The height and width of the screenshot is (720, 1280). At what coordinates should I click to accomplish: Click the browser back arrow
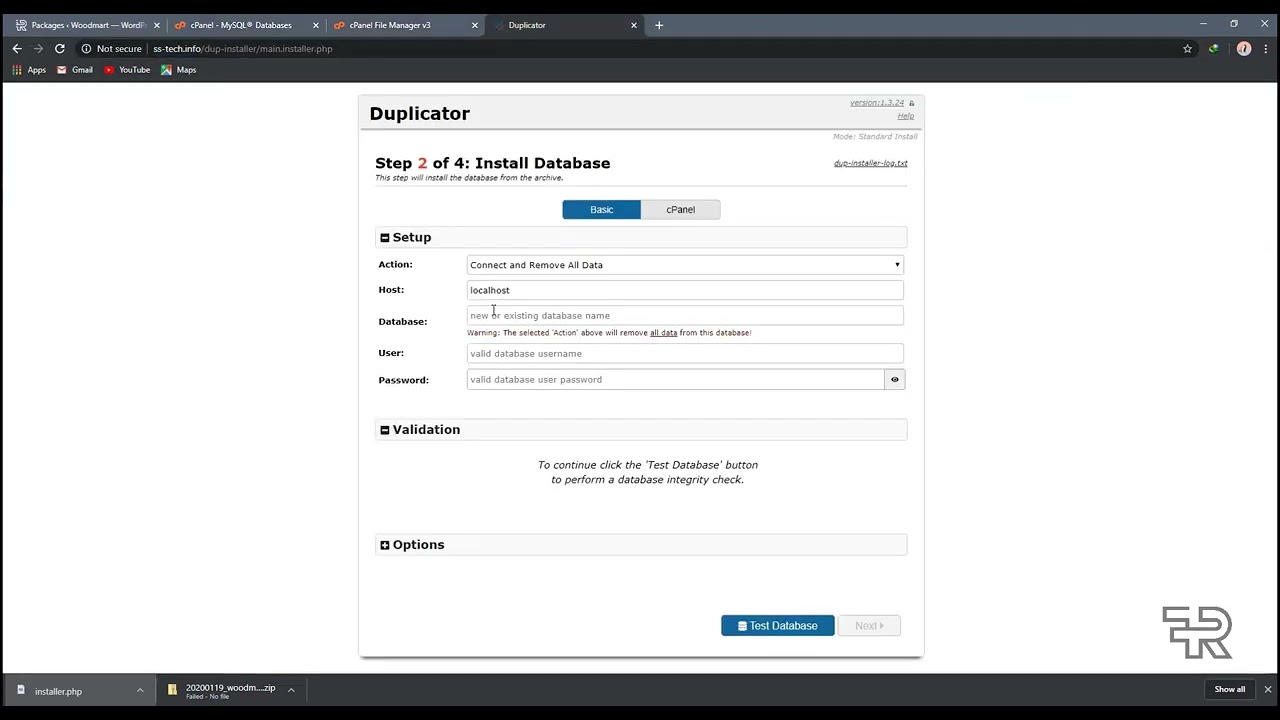click(x=17, y=48)
